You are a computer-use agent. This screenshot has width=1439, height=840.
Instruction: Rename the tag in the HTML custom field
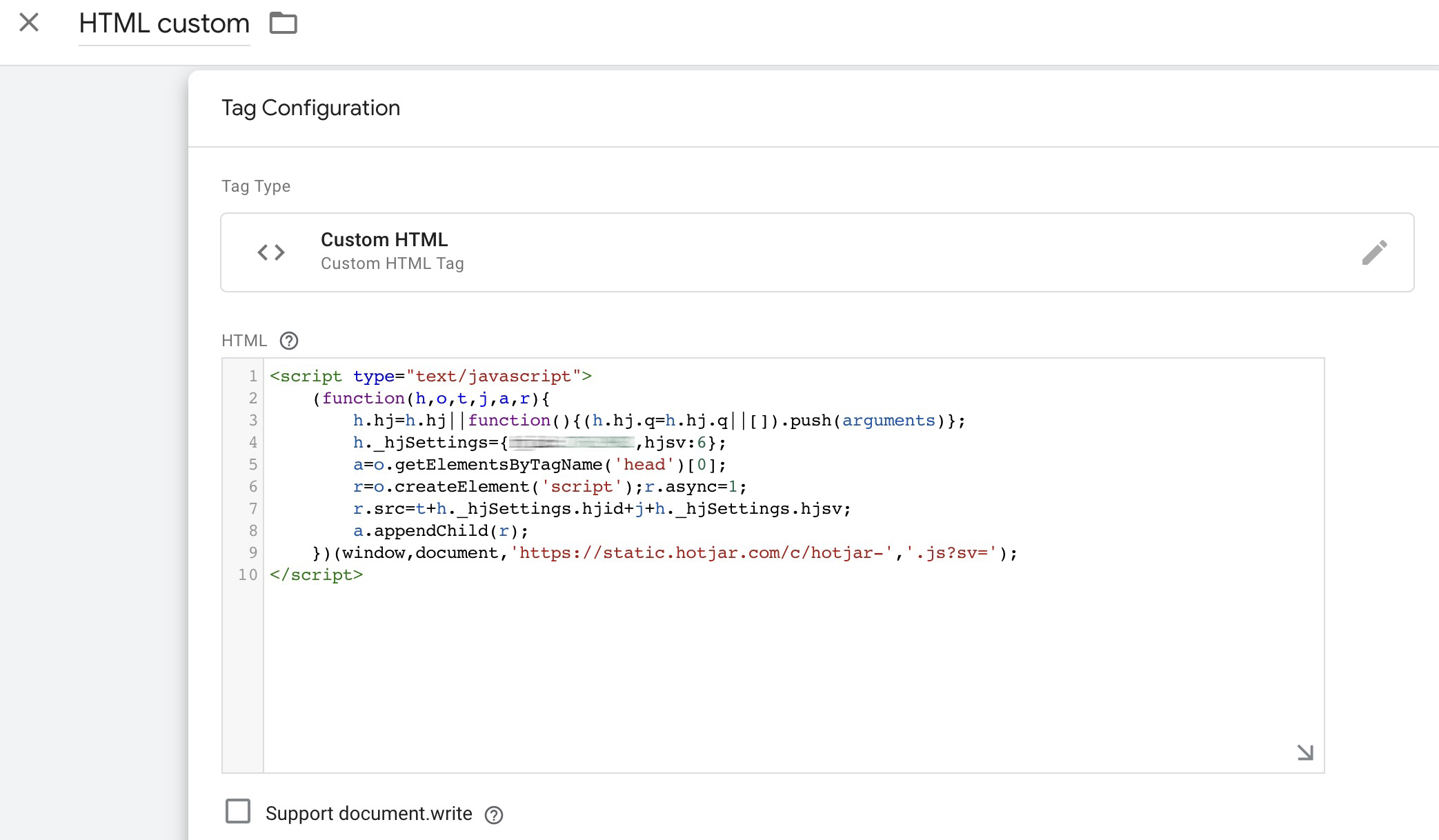pos(163,23)
